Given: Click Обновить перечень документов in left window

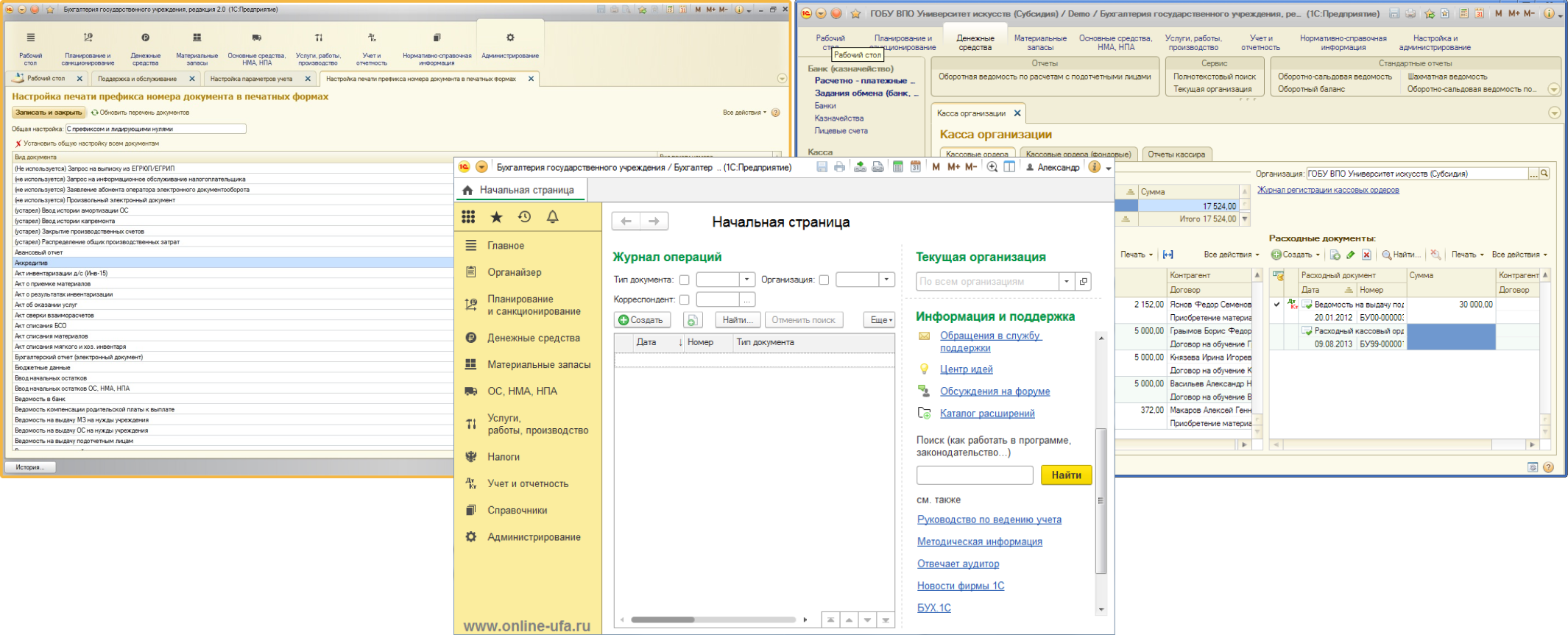Looking at the screenshot, I should (x=140, y=113).
